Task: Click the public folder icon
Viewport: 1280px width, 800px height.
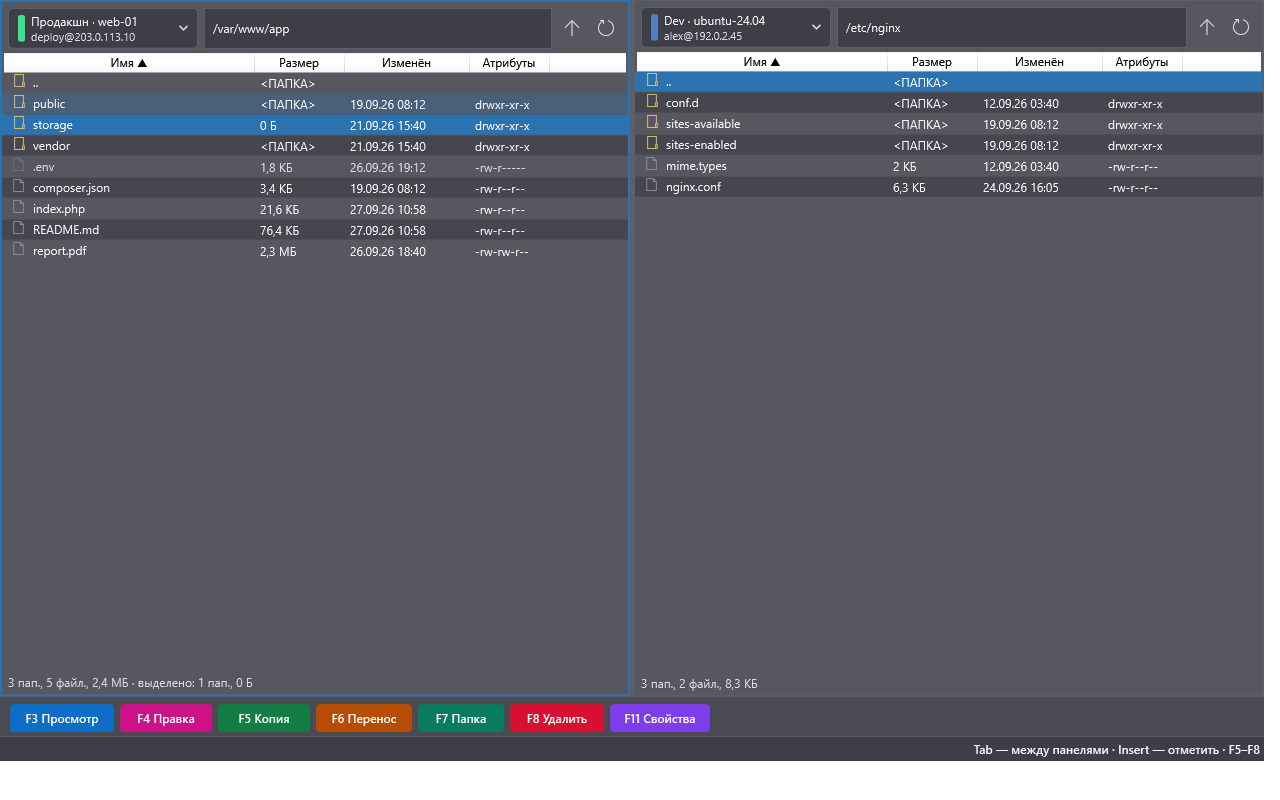Action: click(19, 103)
